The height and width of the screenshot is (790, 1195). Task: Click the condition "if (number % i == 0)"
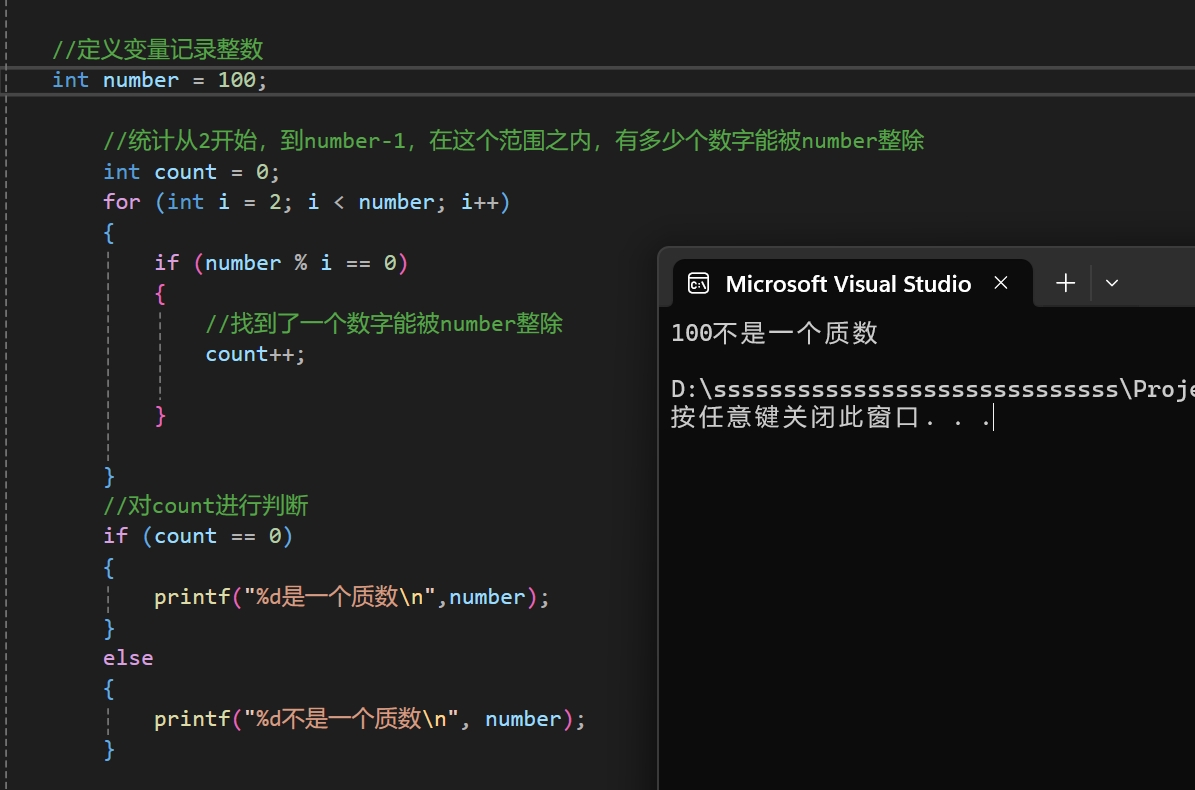point(281,263)
